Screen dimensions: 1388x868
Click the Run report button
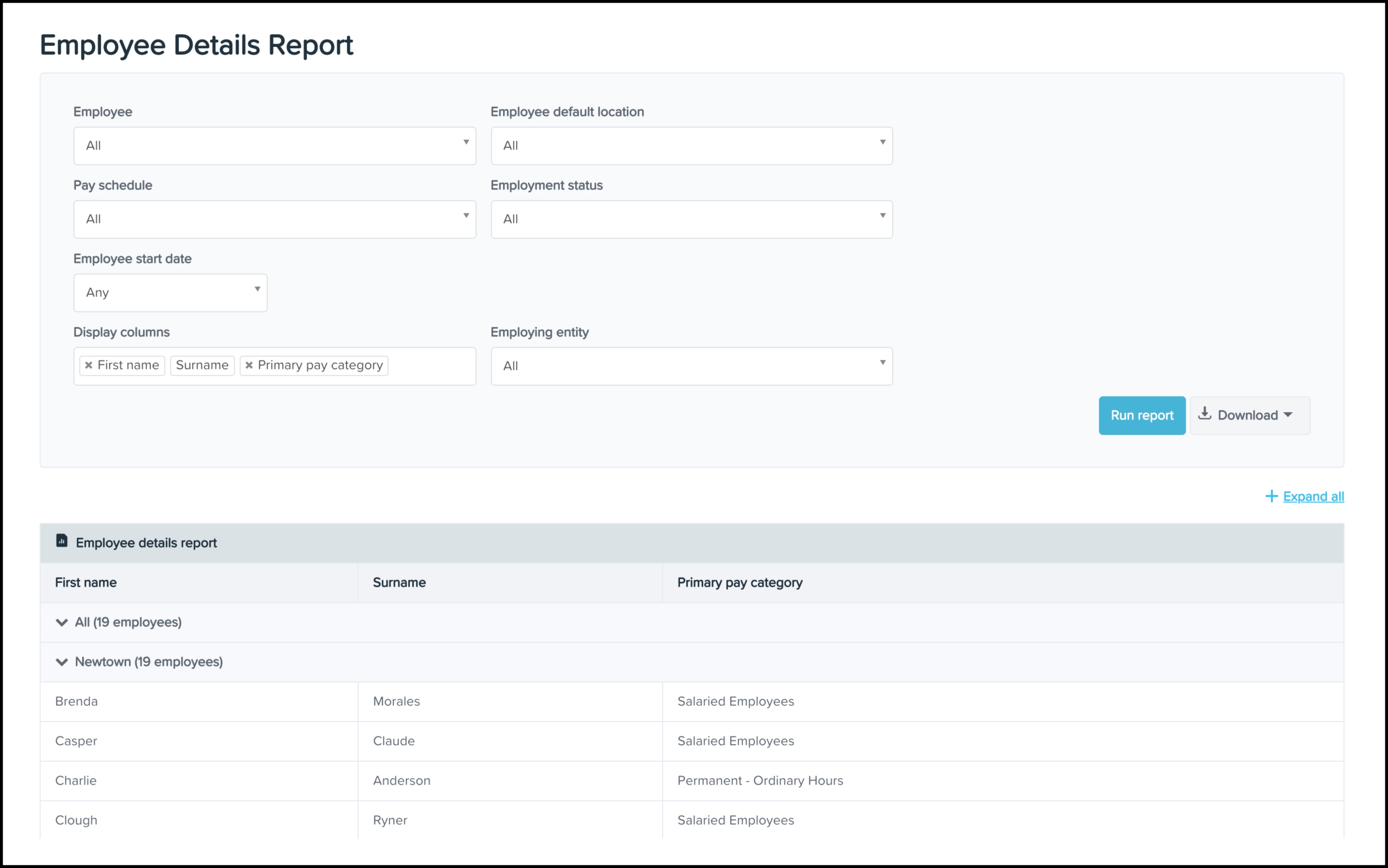pyautogui.click(x=1141, y=415)
